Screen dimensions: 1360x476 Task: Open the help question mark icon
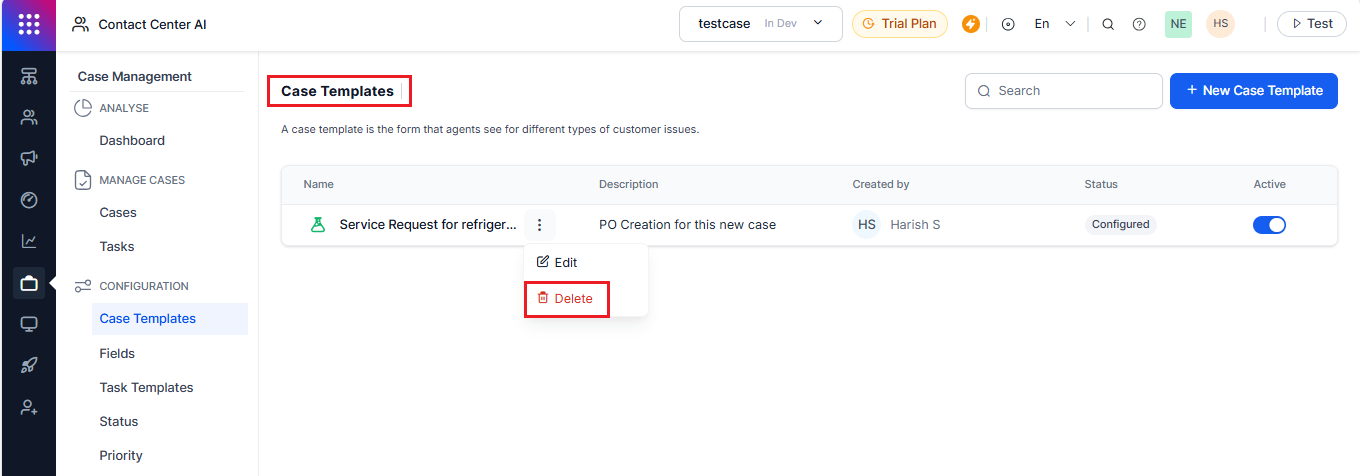coord(1139,24)
